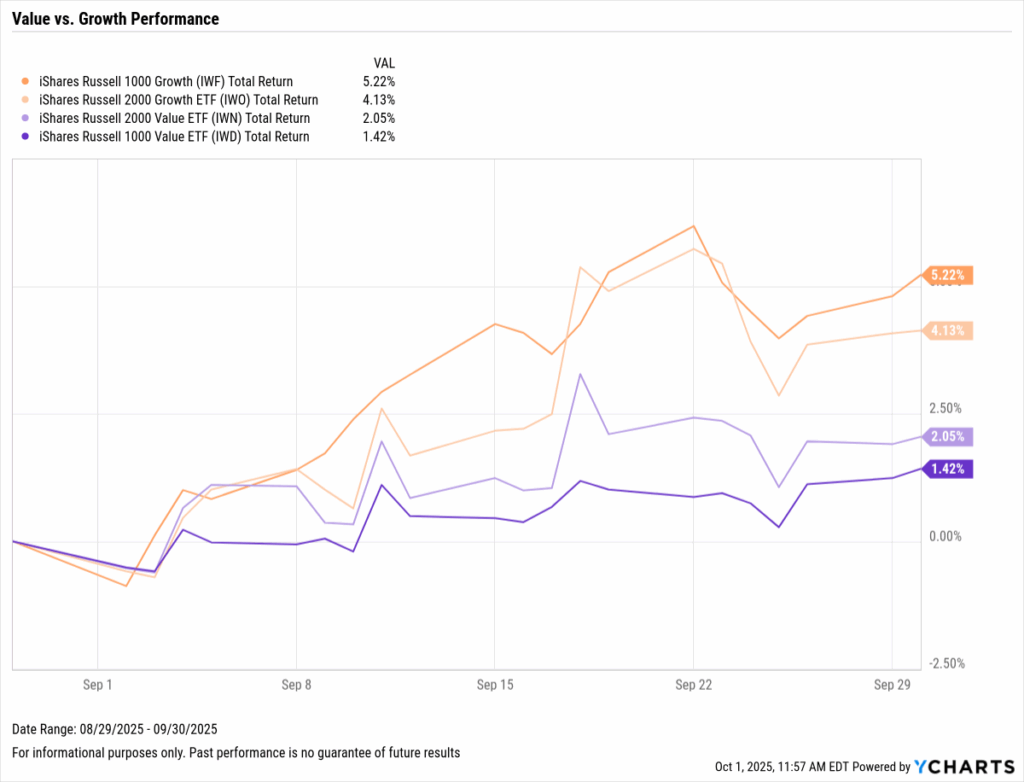Select the iShares Russell 2000 Value ETF (IWN) legend label
The image size is (1024, 782).
tap(174, 118)
